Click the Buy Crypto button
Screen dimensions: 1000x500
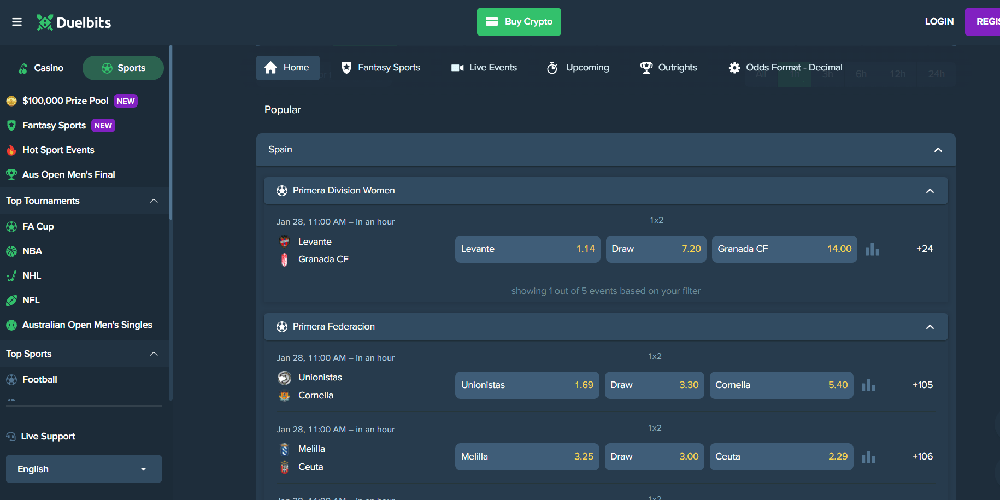pyautogui.click(x=519, y=22)
